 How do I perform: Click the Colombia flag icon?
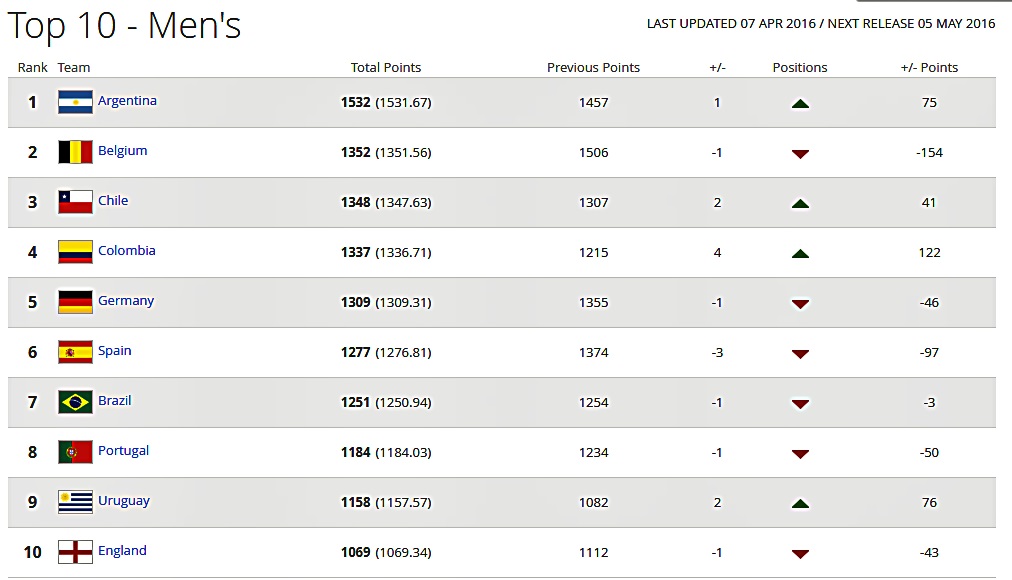coord(76,252)
